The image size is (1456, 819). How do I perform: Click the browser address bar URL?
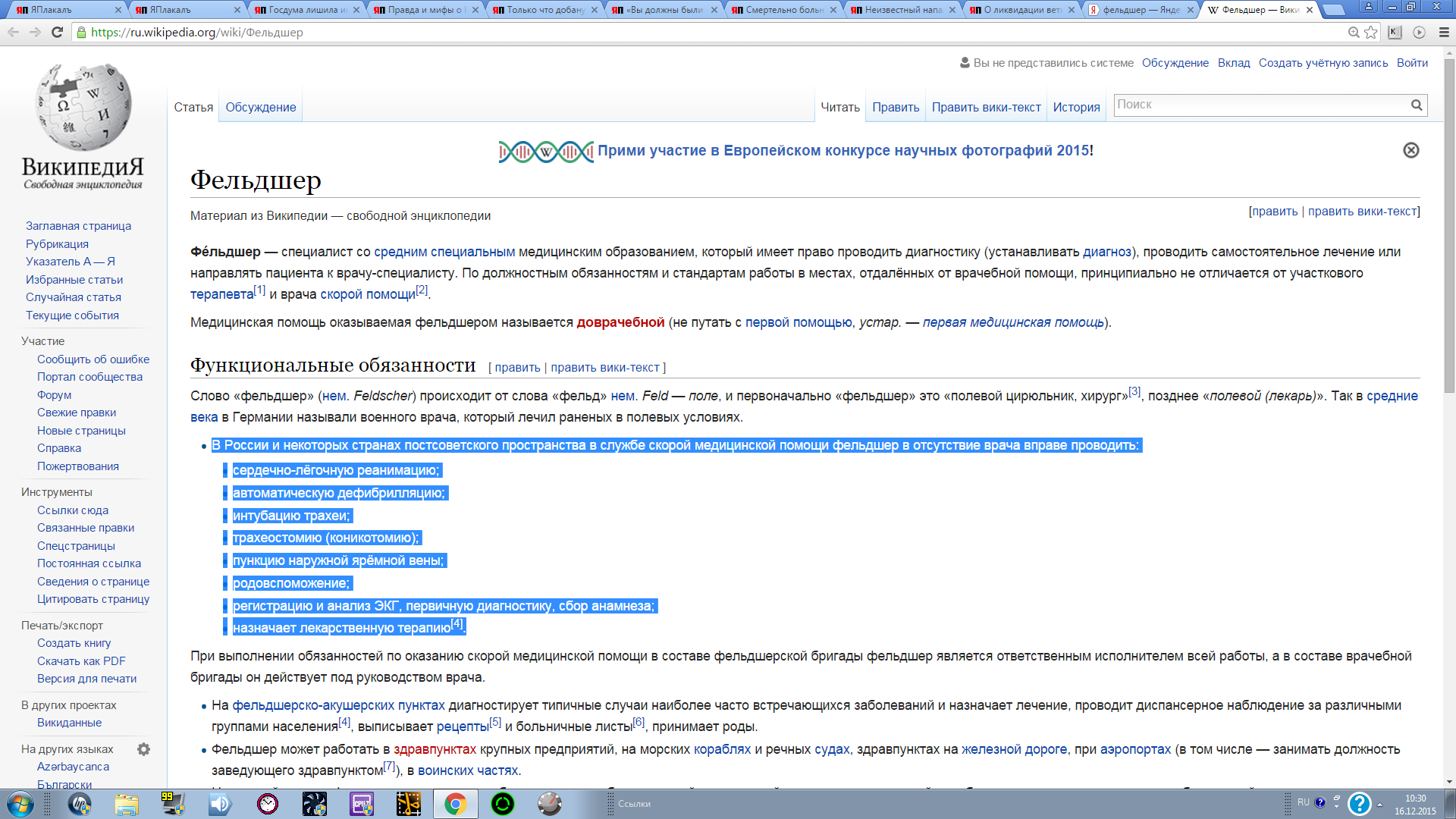pos(197,33)
